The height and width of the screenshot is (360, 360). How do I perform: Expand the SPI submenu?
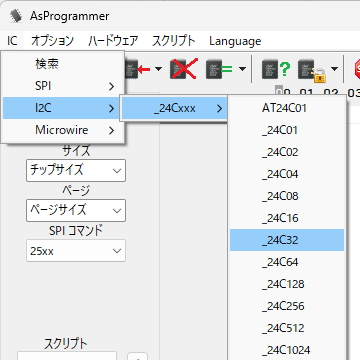click(63, 86)
